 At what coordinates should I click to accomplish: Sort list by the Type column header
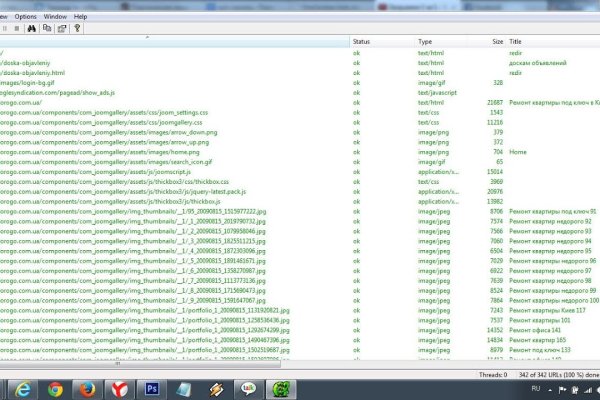tap(424, 41)
